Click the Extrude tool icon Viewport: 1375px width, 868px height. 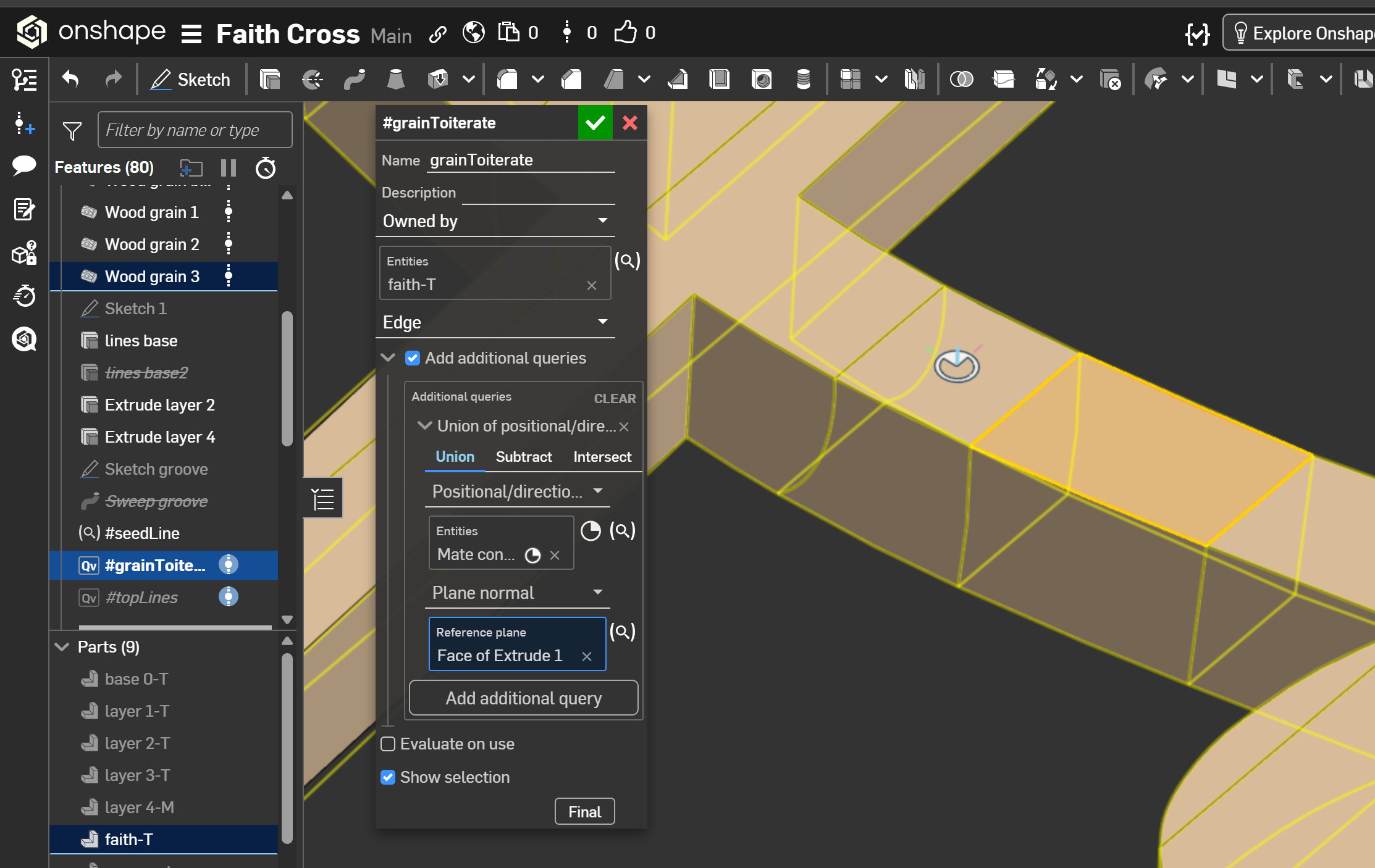point(270,80)
